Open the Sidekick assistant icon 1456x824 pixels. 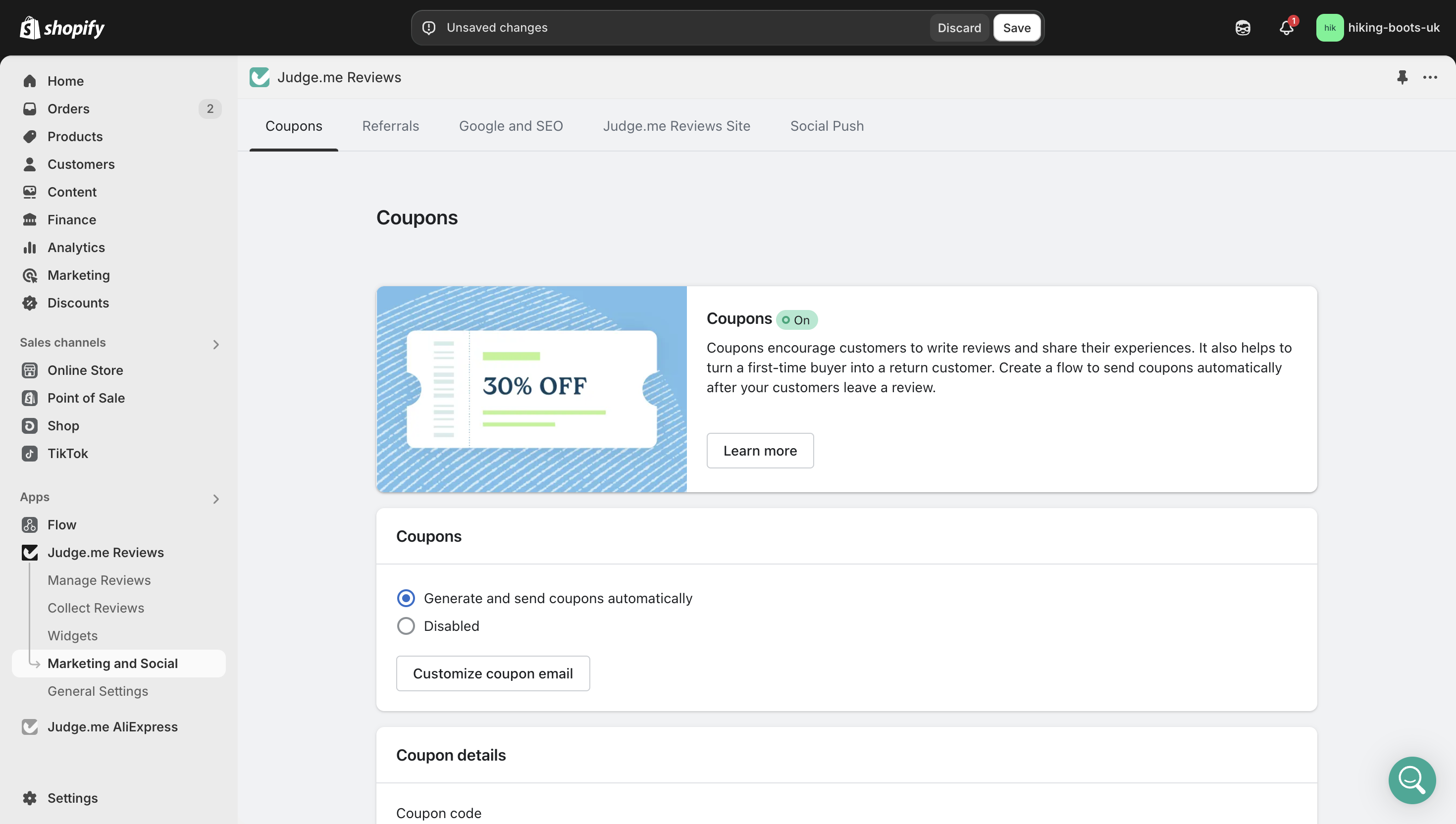[x=1243, y=28]
